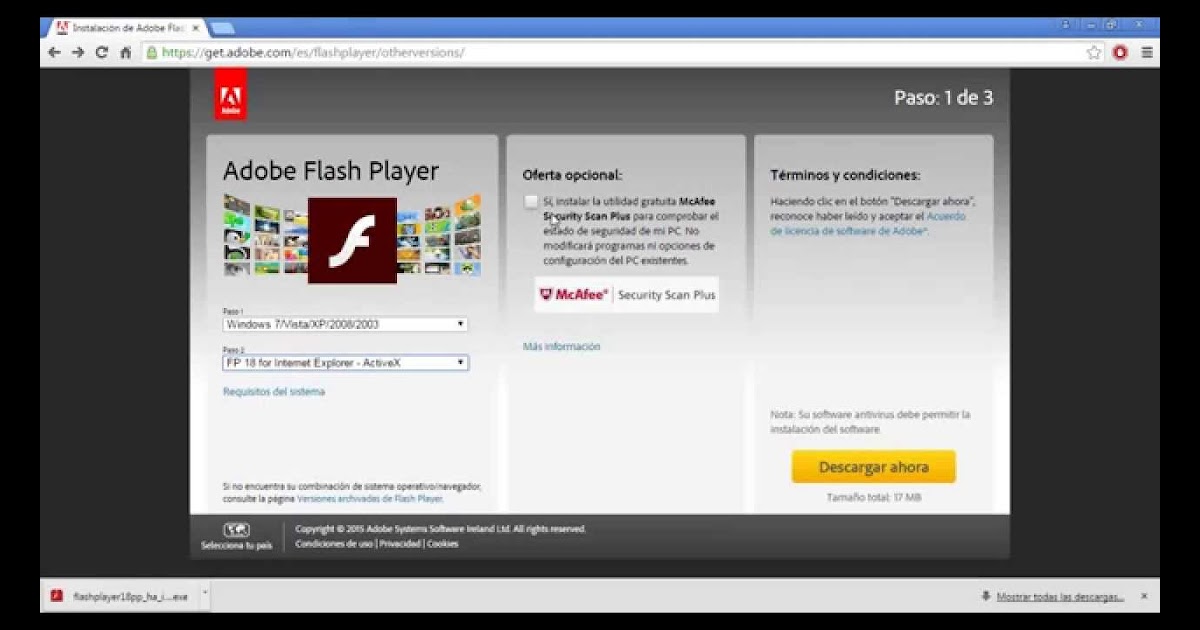Select the Instalación de Adobe Flash tab
Viewport: 1200px width, 630px height.
(x=128, y=28)
